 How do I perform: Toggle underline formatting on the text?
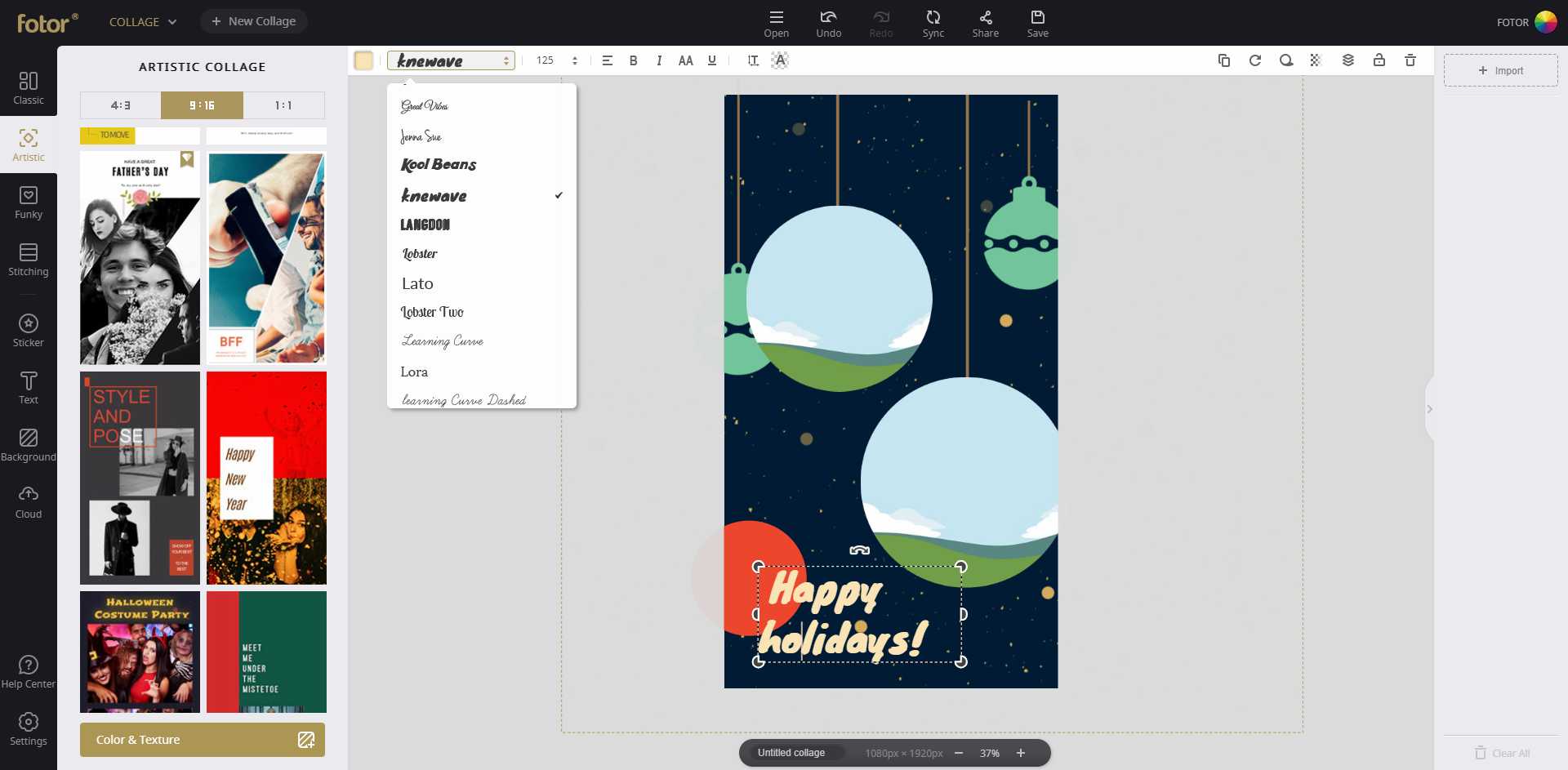tap(711, 60)
